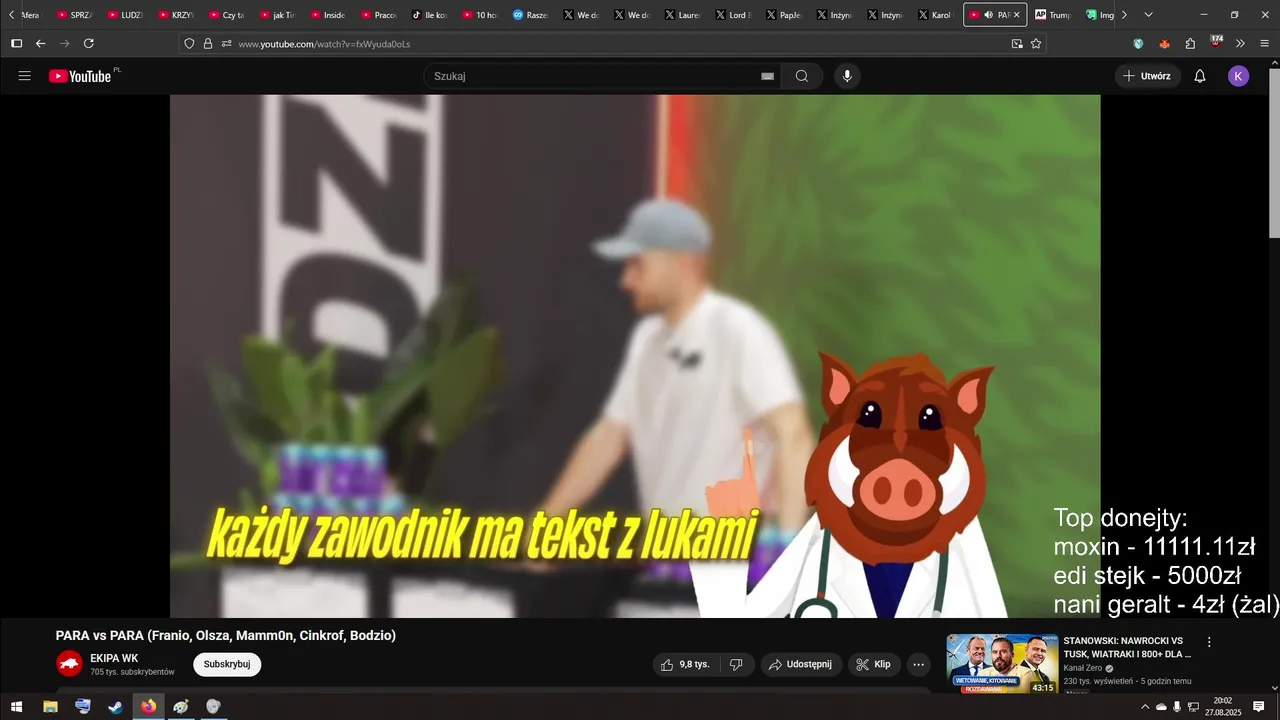The width and height of the screenshot is (1280, 720).
Task: Switch to the Inside browser tab
Action: tap(328, 15)
